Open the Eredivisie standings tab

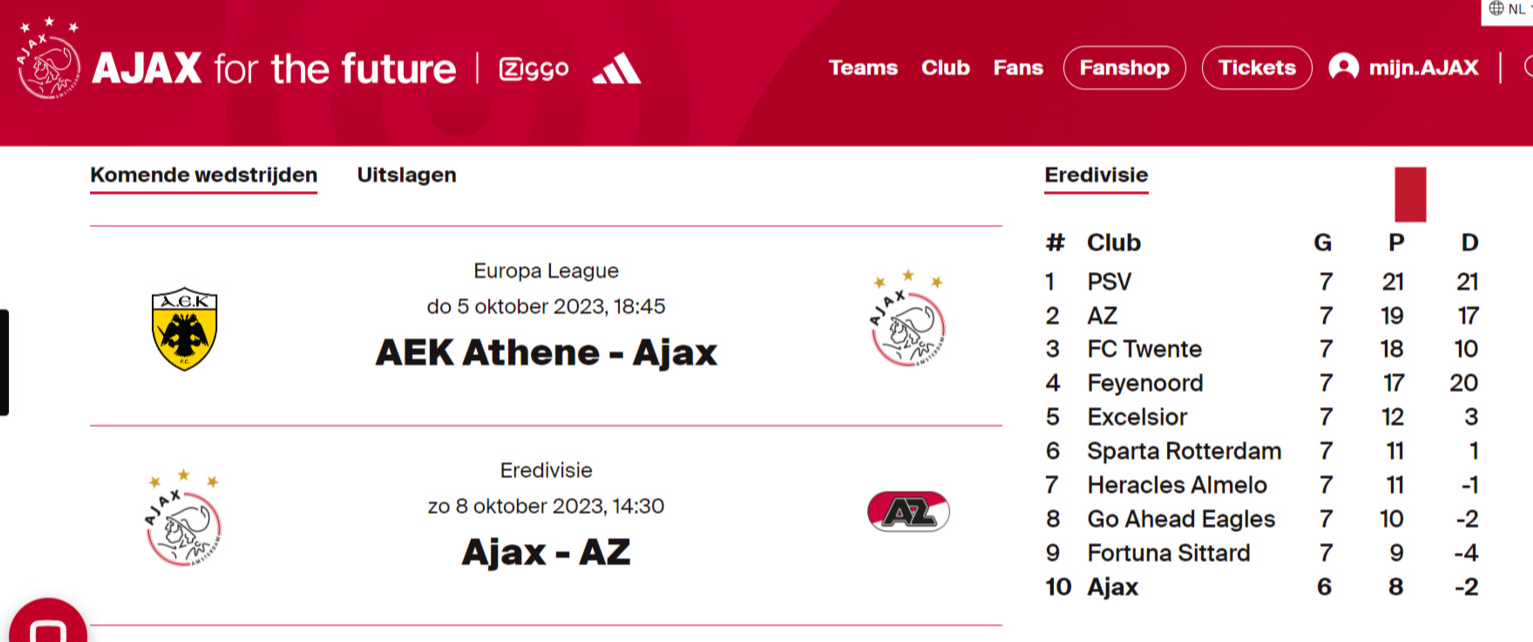[1096, 176]
